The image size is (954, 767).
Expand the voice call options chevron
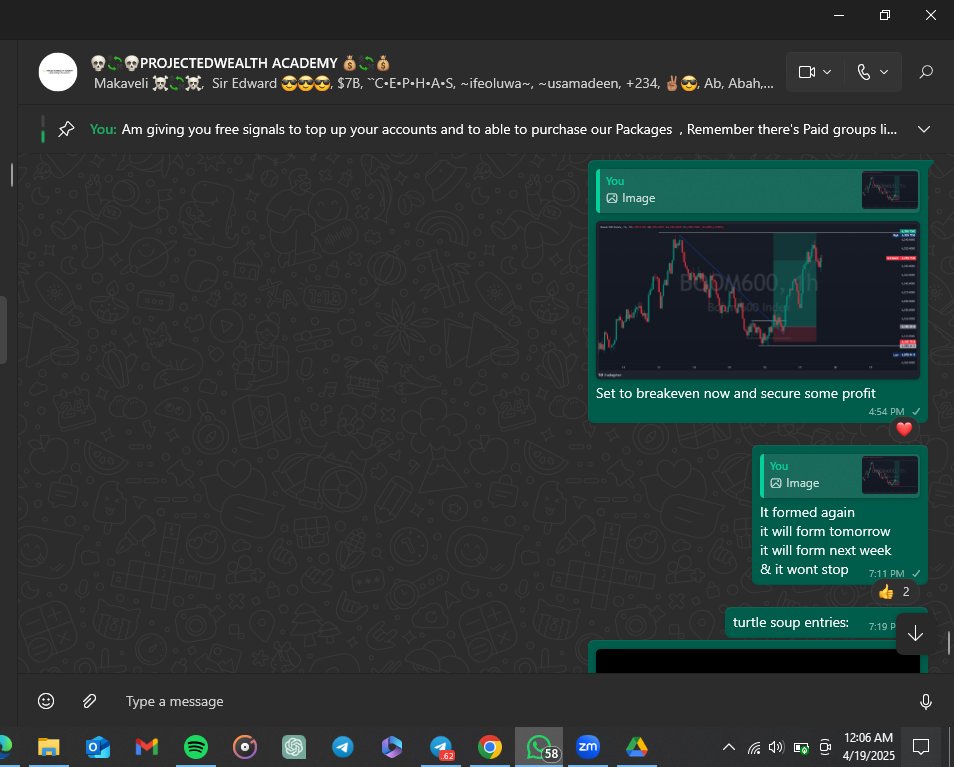pos(884,72)
